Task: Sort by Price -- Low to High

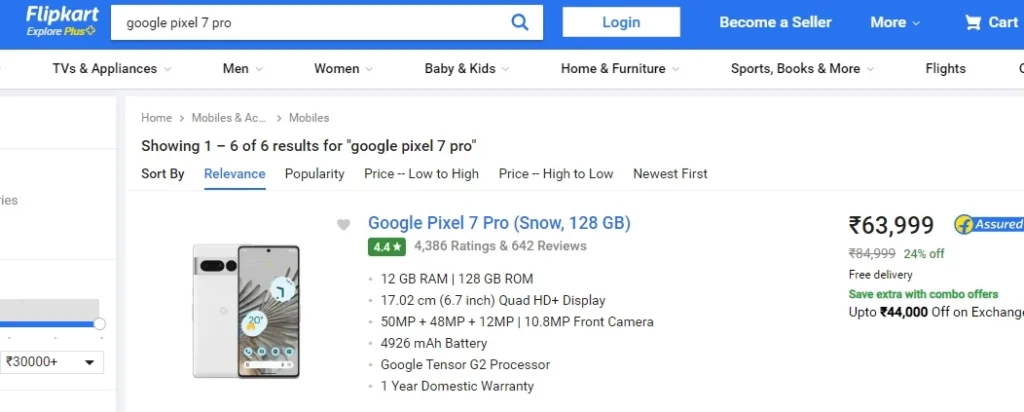Action: (x=421, y=174)
